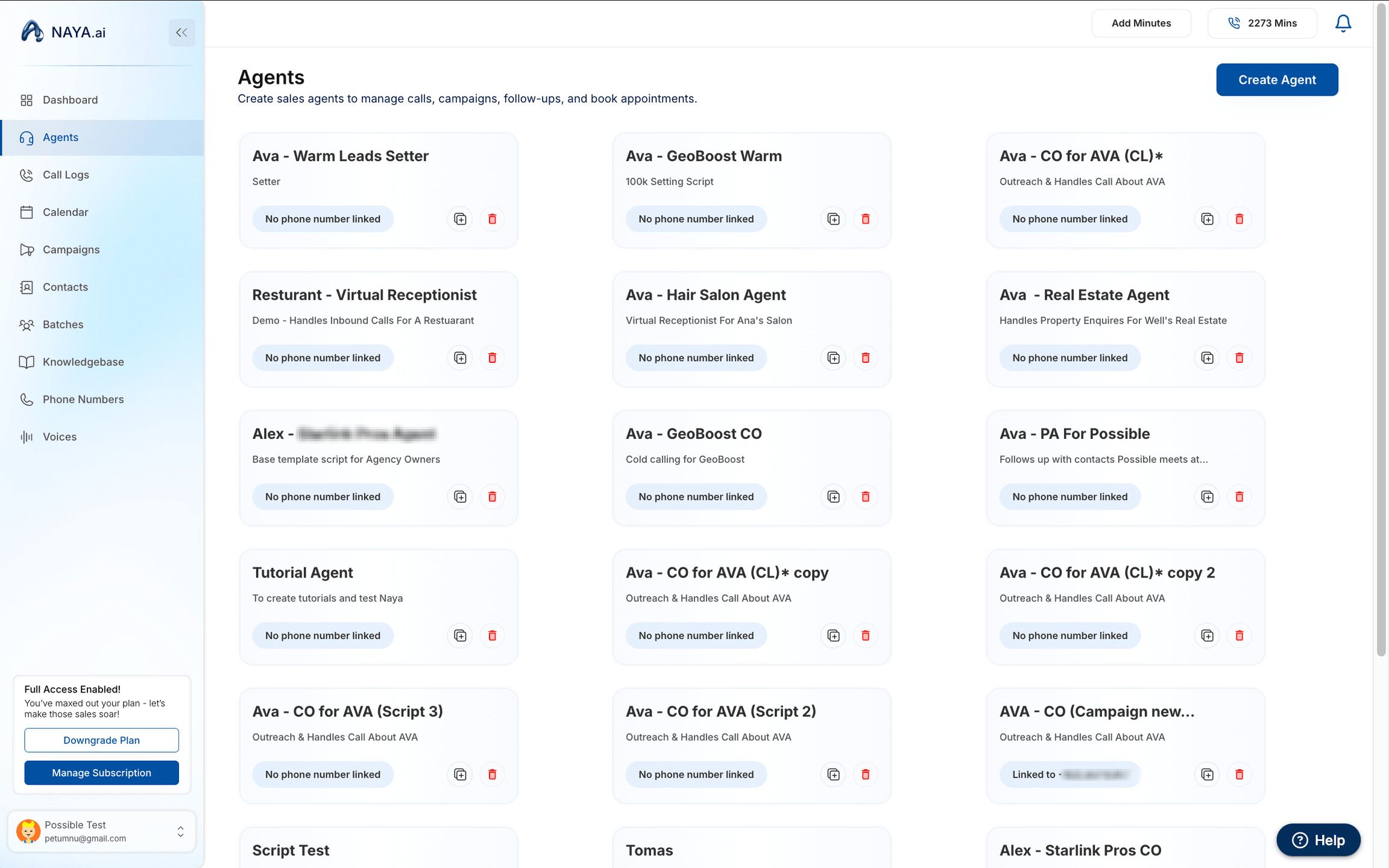The width and height of the screenshot is (1389, 868).
Task: Duplicate the Resturant - Virtual Receptionist agent
Action: 460,358
